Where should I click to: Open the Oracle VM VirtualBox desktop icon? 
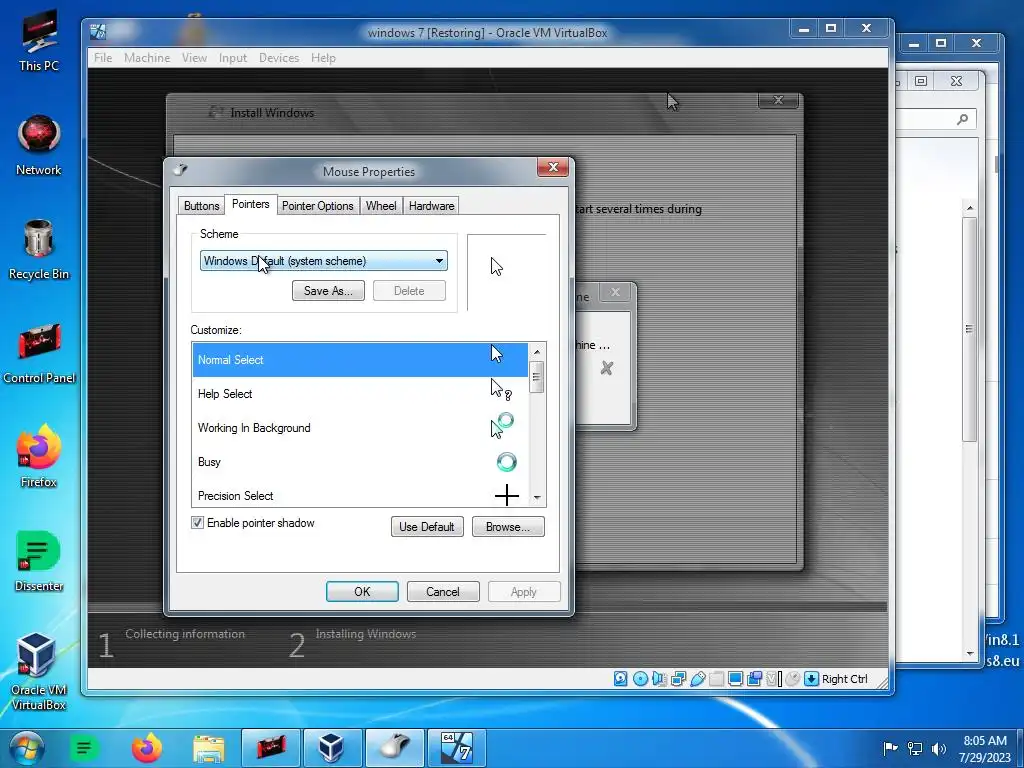coord(39,671)
